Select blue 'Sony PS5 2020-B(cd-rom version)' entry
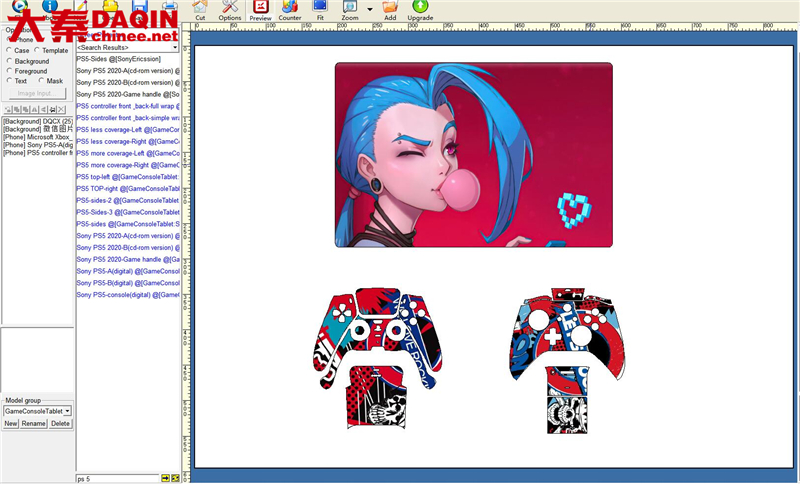The width and height of the screenshot is (800, 484). 128,247
